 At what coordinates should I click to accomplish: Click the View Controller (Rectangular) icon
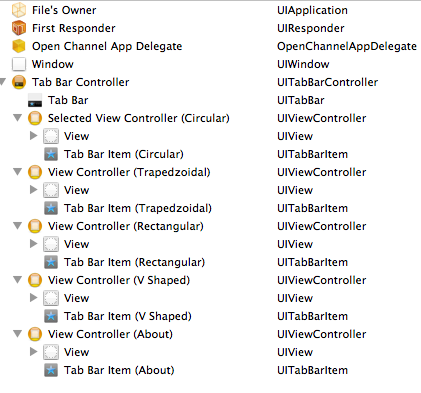(35, 226)
